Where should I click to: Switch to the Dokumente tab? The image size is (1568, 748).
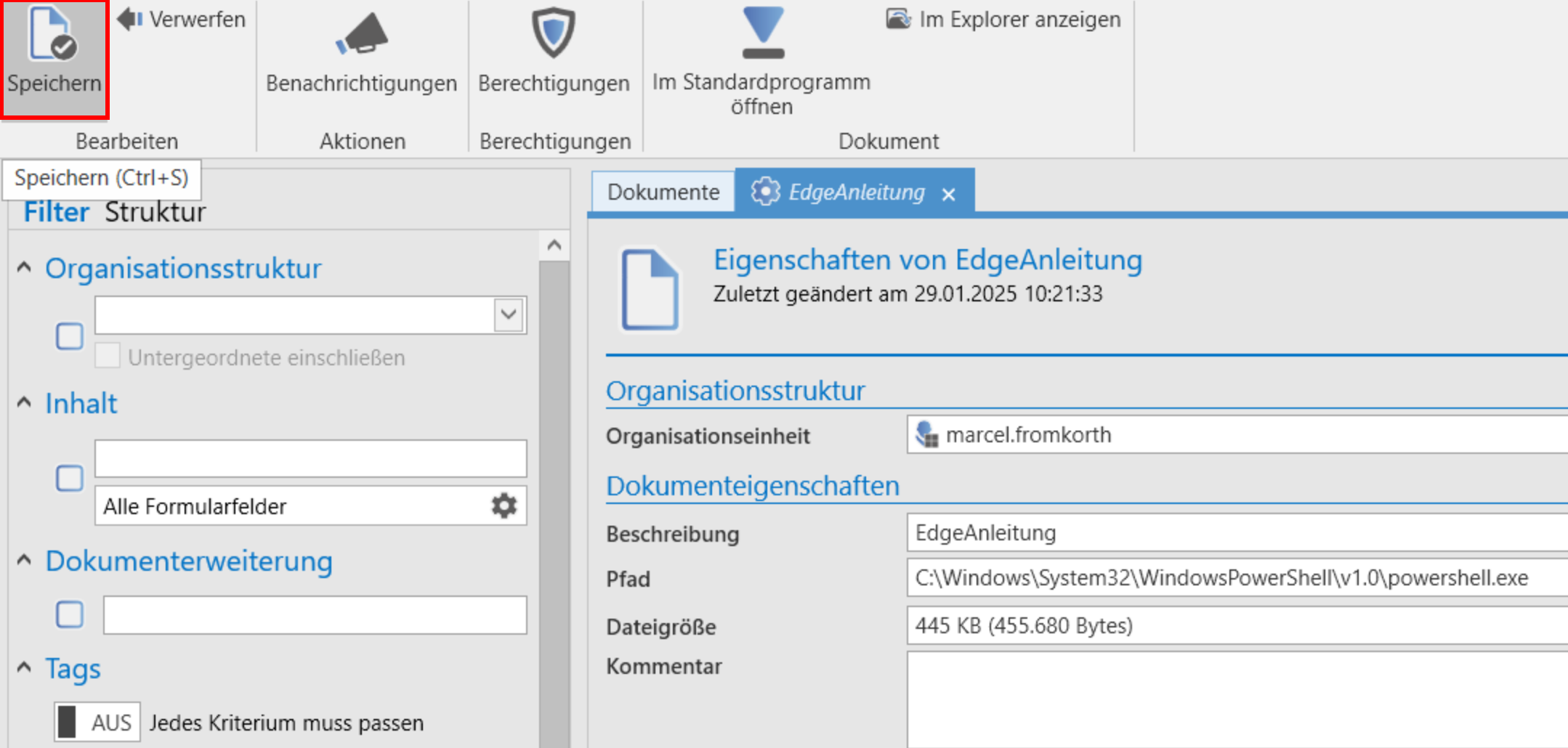point(662,192)
